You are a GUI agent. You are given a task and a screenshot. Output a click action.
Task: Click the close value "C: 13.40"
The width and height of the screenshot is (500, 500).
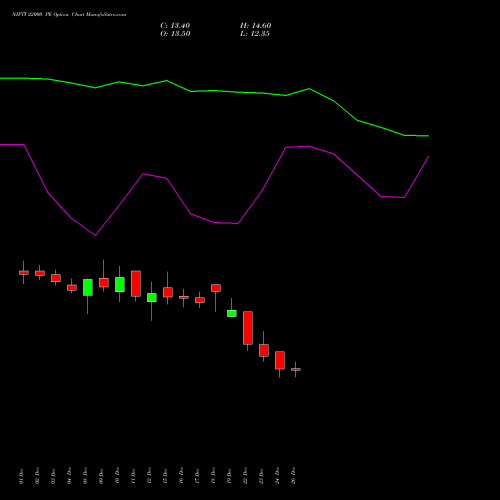click(175, 26)
